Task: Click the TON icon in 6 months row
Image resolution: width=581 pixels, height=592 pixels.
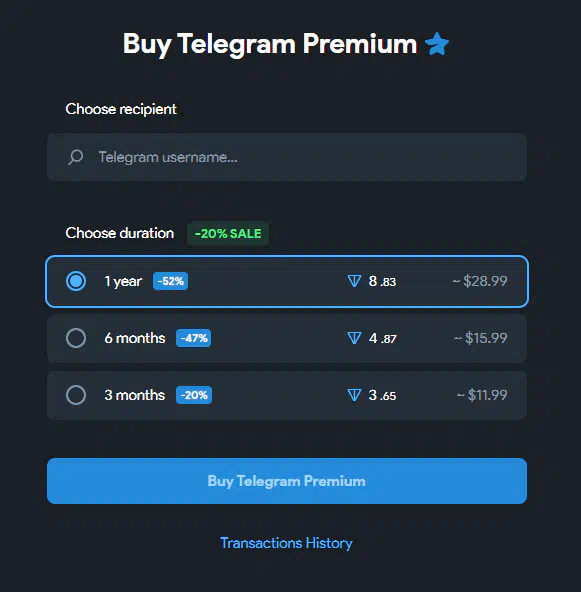Action: coord(354,338)
